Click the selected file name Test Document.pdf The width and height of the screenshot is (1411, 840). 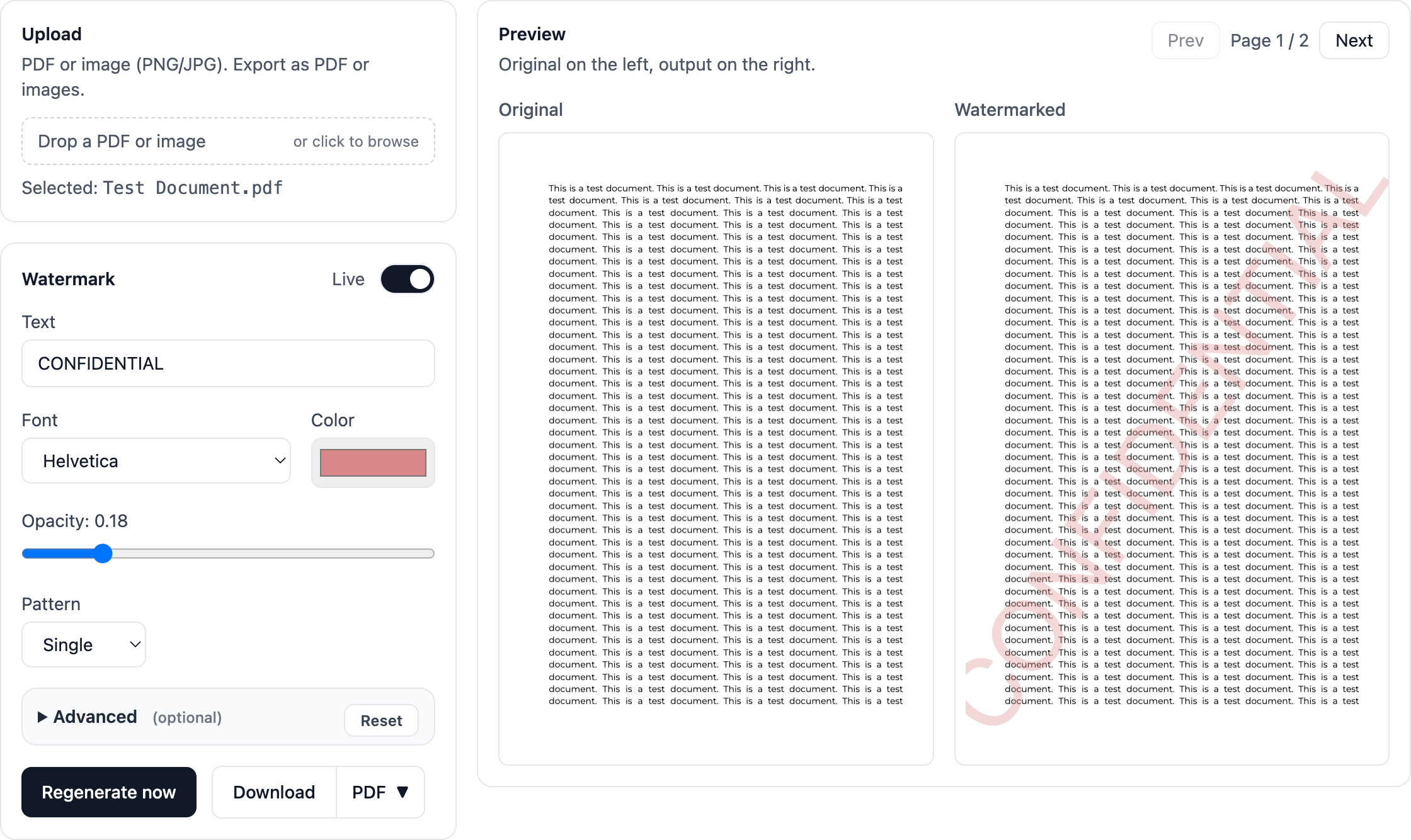[x=191, y=187]
